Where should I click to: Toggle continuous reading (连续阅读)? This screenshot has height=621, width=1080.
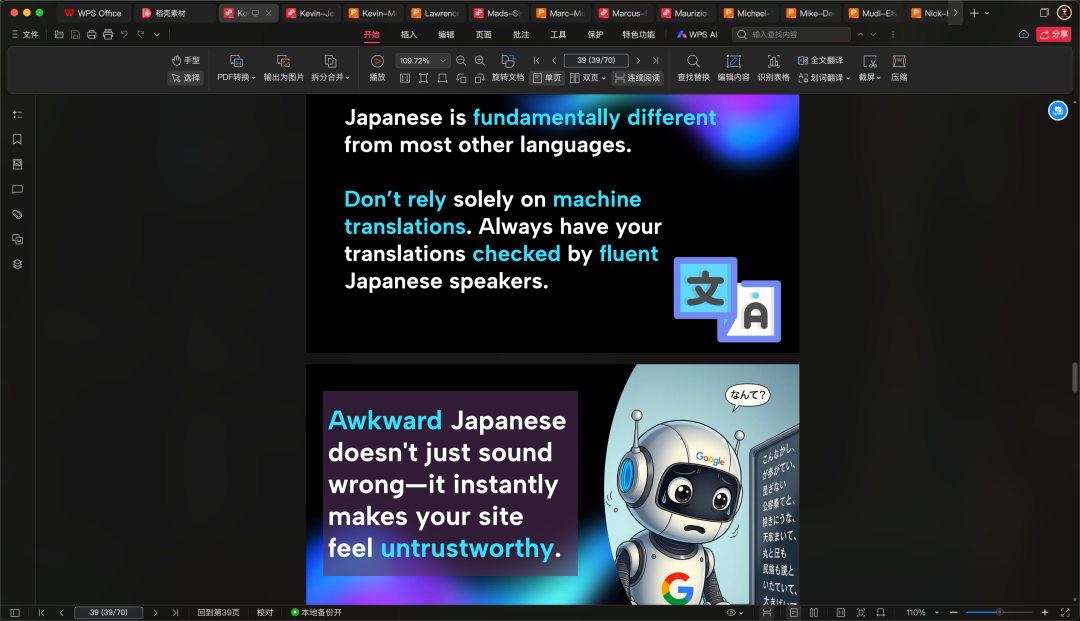click(638, 78)
